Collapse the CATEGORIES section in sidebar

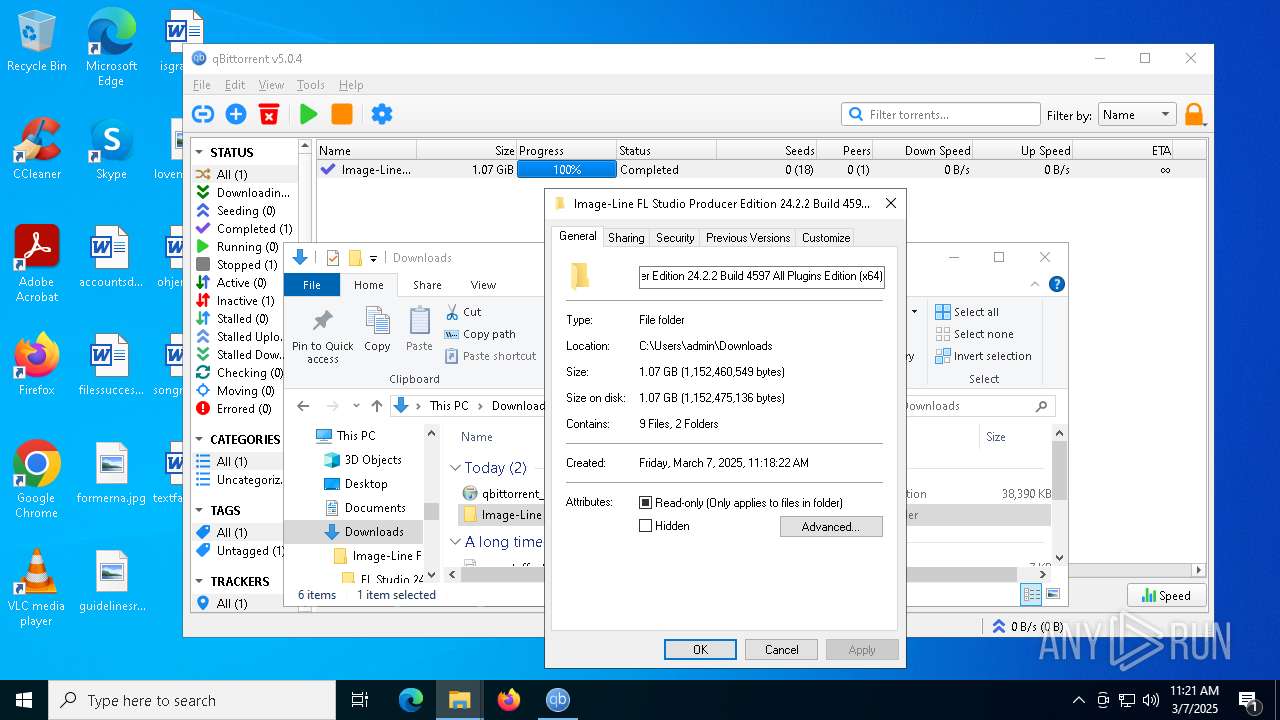click(200, 440)
